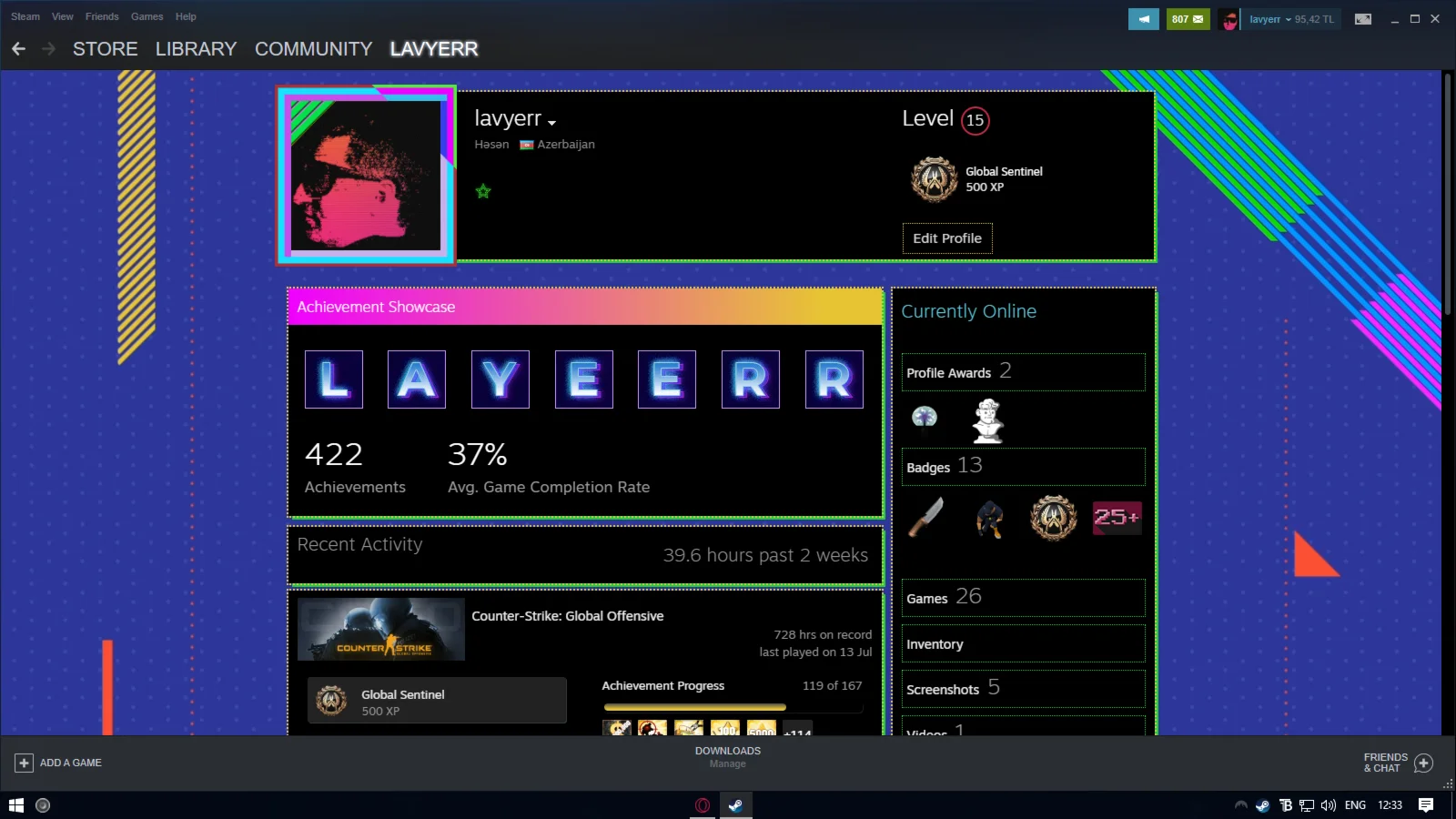Click the page's vertical scrollbar

coord(1447,193)
